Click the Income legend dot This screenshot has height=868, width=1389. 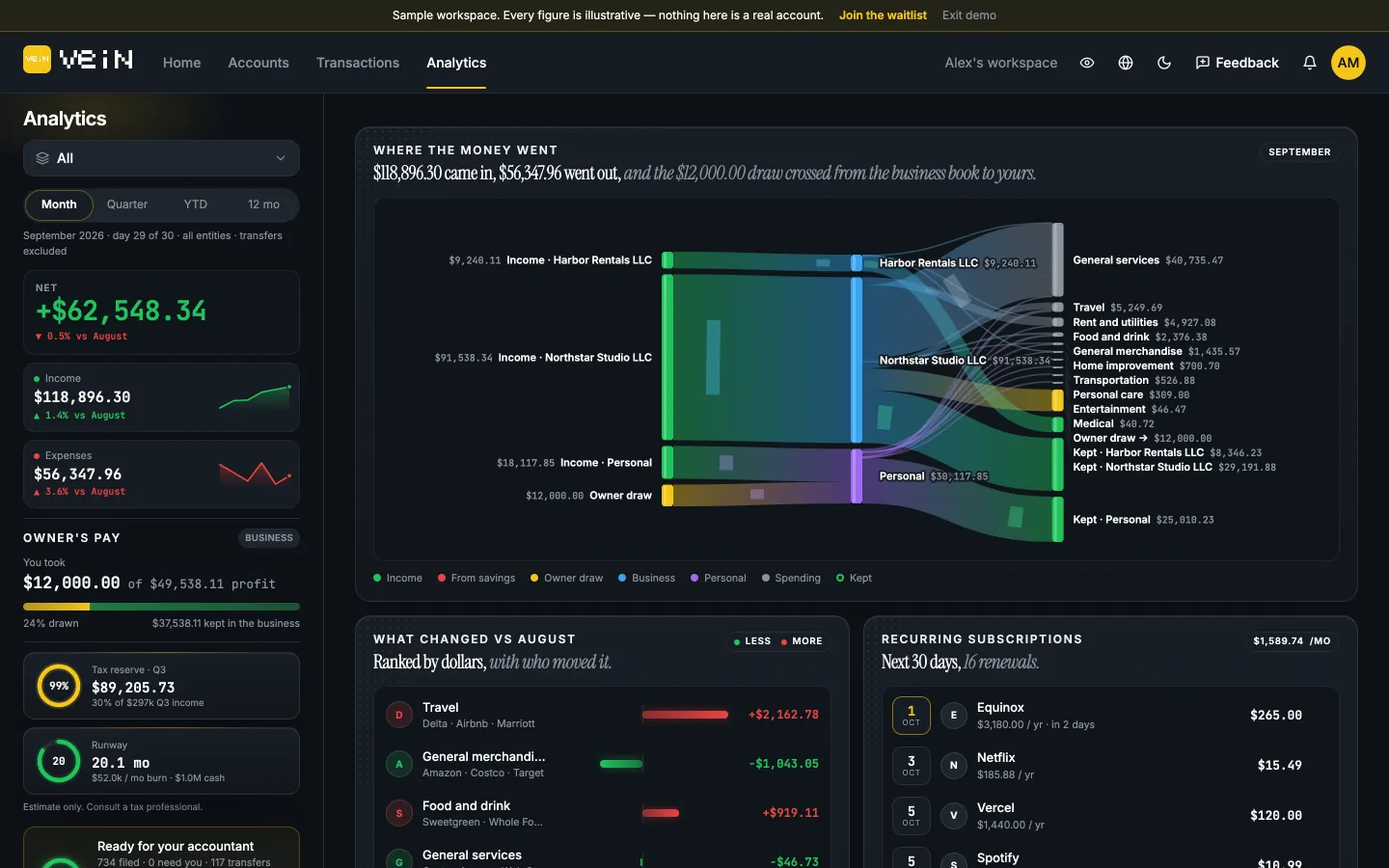[377, 578]
